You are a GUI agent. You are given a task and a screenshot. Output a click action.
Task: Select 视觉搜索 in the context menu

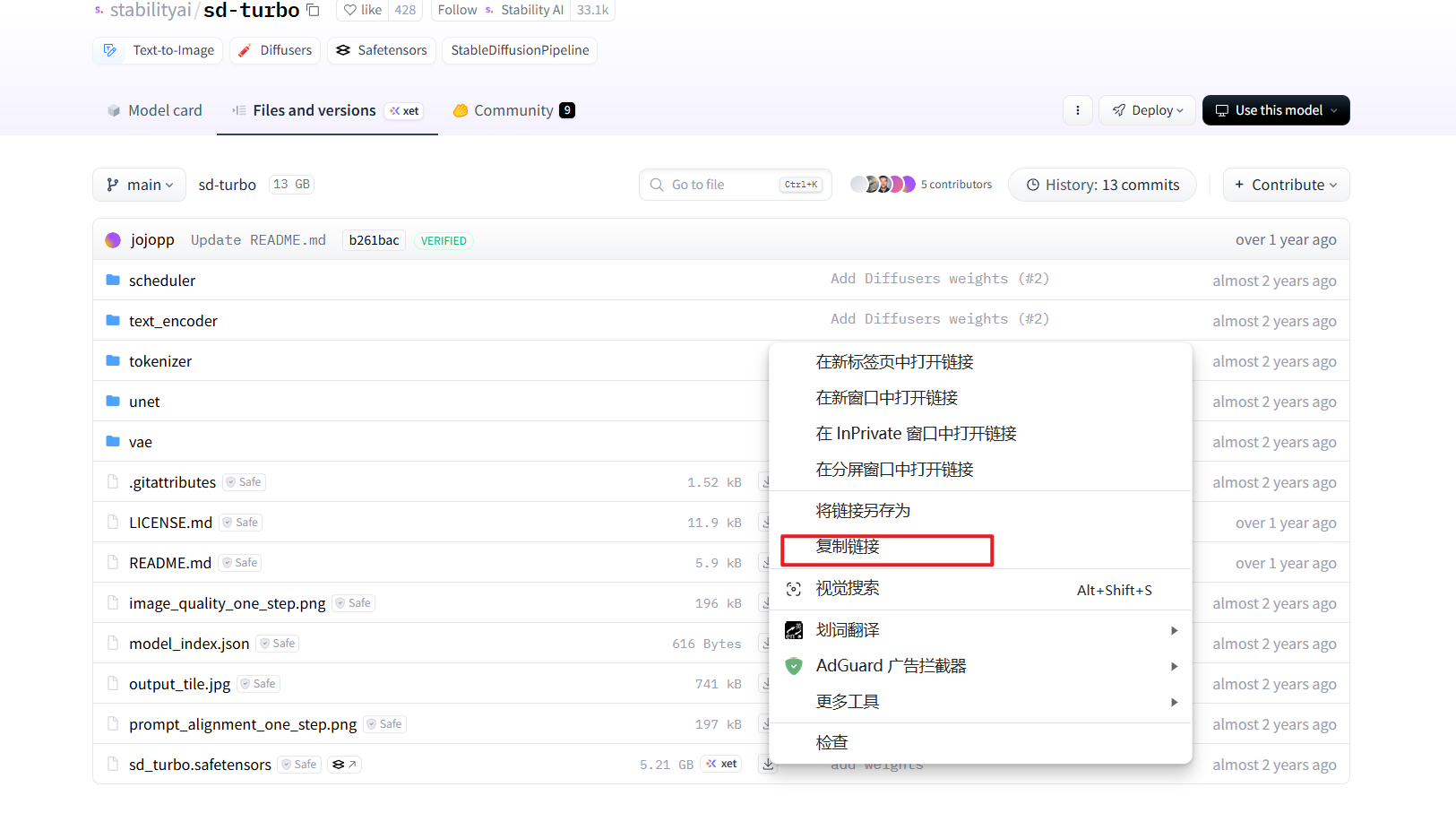click(980, 589)
